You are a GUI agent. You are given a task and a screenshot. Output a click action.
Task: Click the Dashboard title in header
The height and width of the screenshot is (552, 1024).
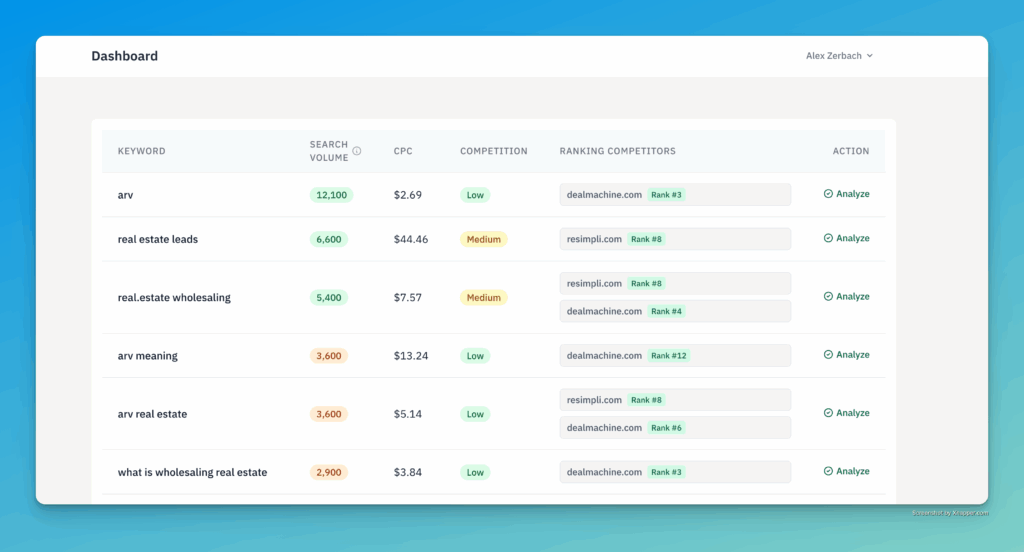click(x=124, y=56)
